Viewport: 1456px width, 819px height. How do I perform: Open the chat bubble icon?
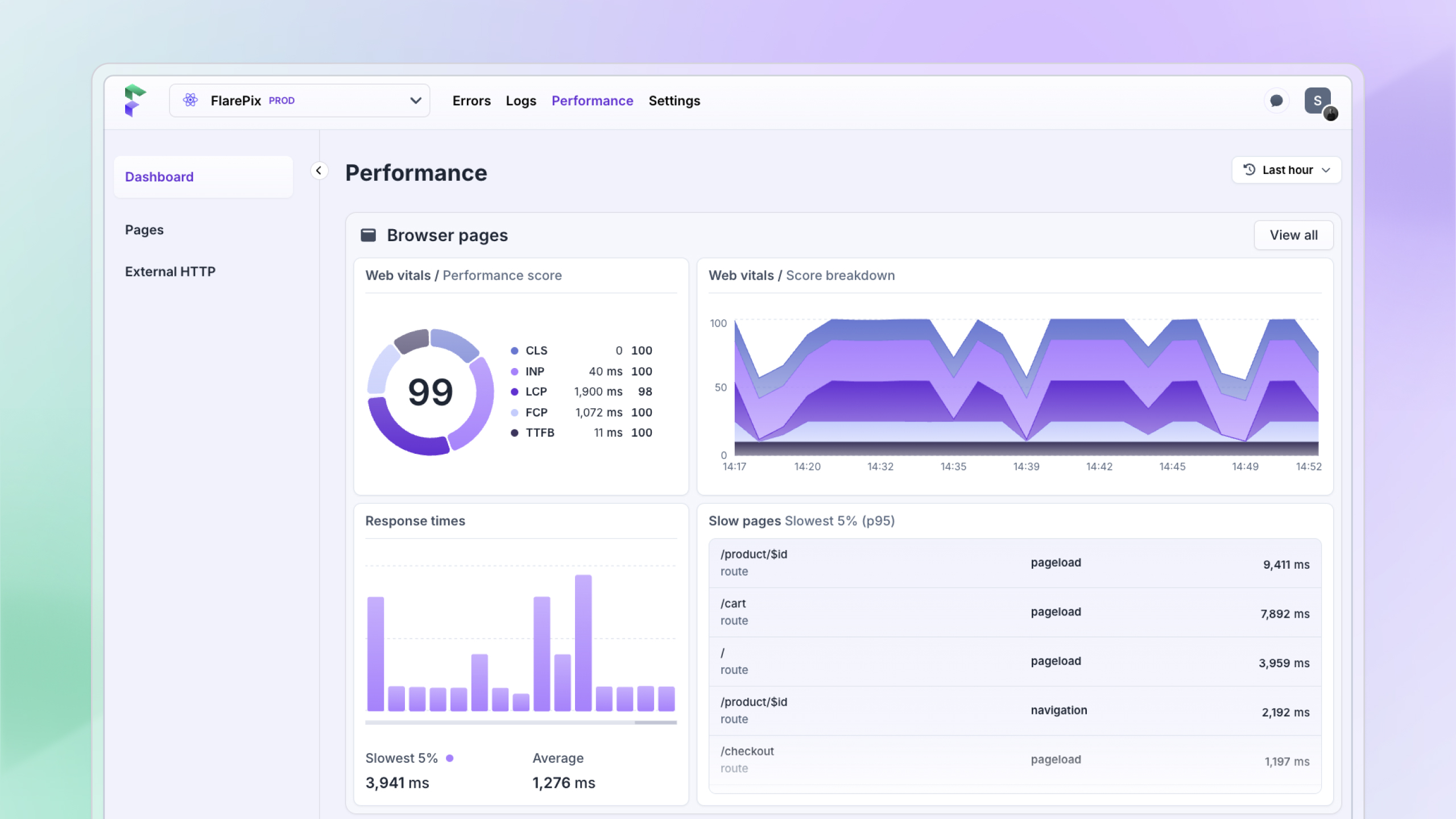1276,101
